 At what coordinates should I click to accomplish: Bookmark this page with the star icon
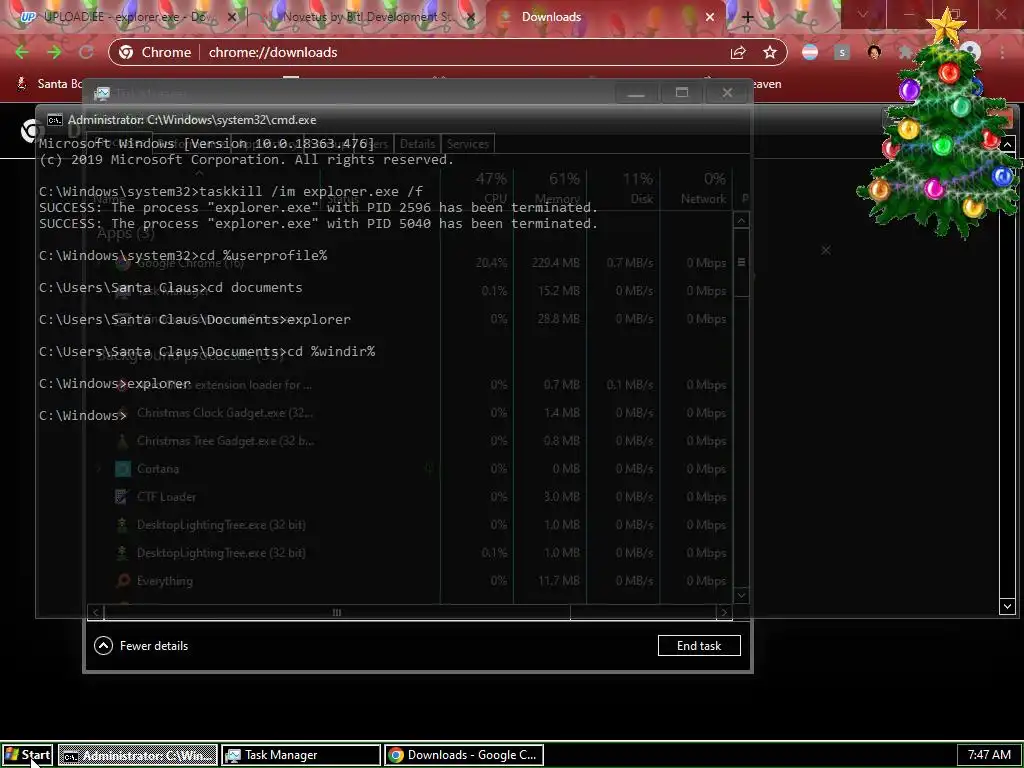(x=770, y=52)
